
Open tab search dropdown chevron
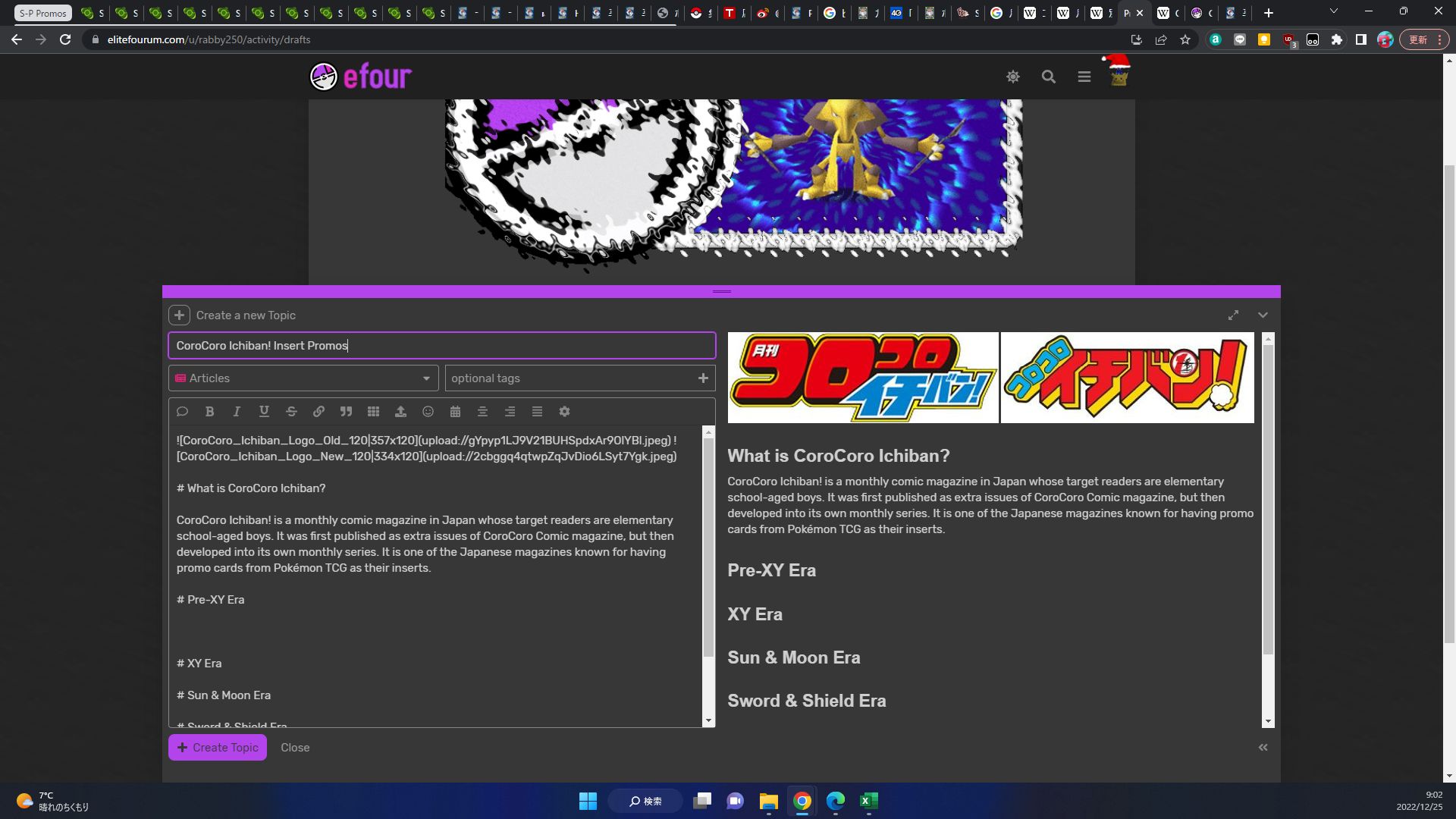[x=1334, y=11]
